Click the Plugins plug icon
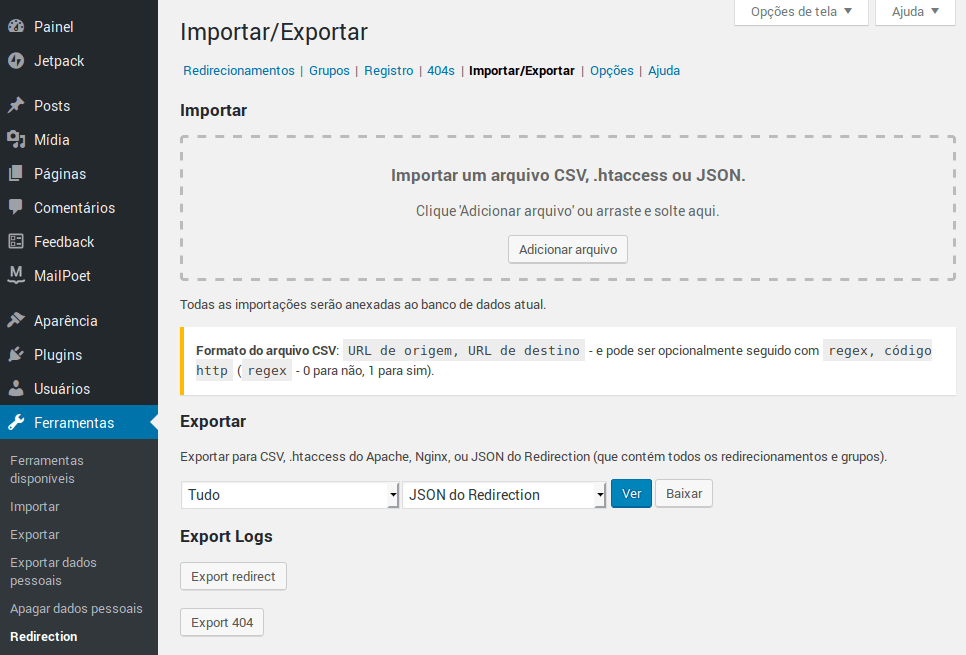The image size is (966, 655). coord(16,354)
